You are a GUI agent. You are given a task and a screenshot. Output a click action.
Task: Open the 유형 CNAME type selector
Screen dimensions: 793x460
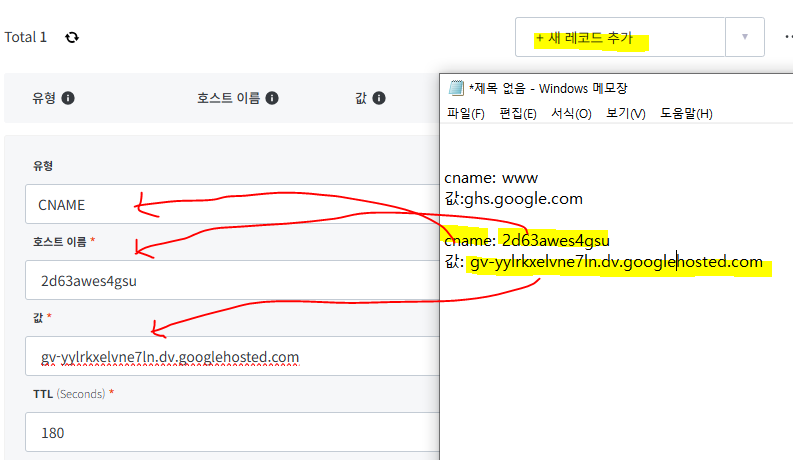(233, 204)
